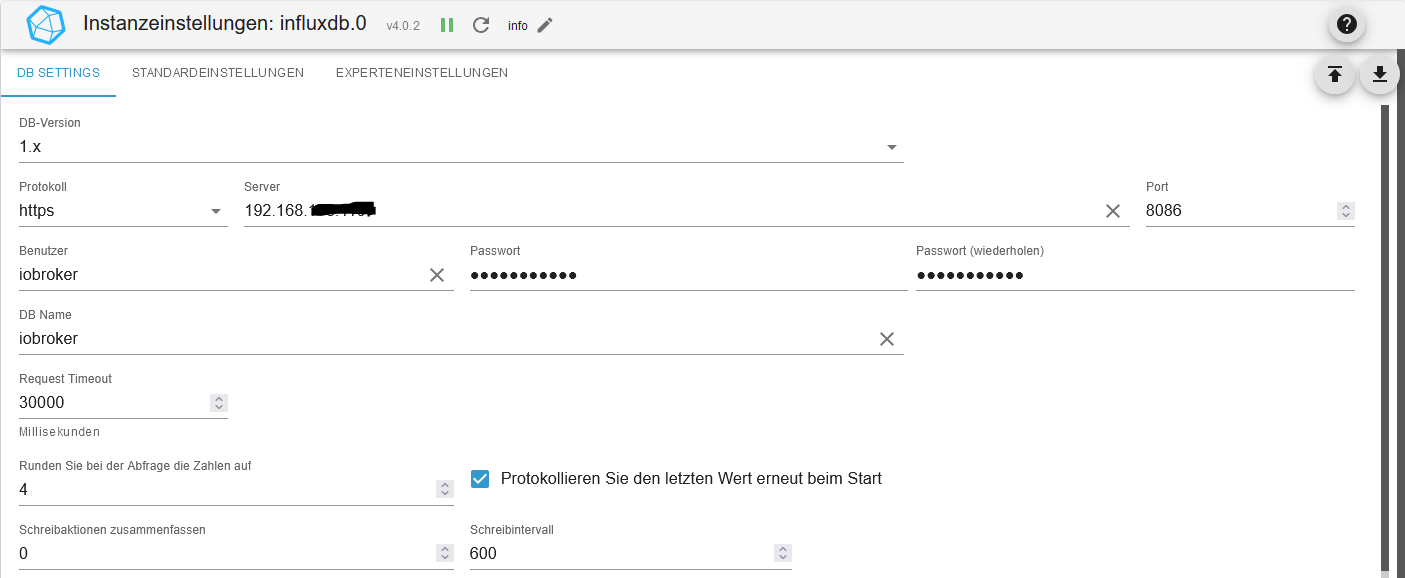This screenshot has height=578, width=1405.
Task: Clear the DB Name field
Action: (886, 339)
